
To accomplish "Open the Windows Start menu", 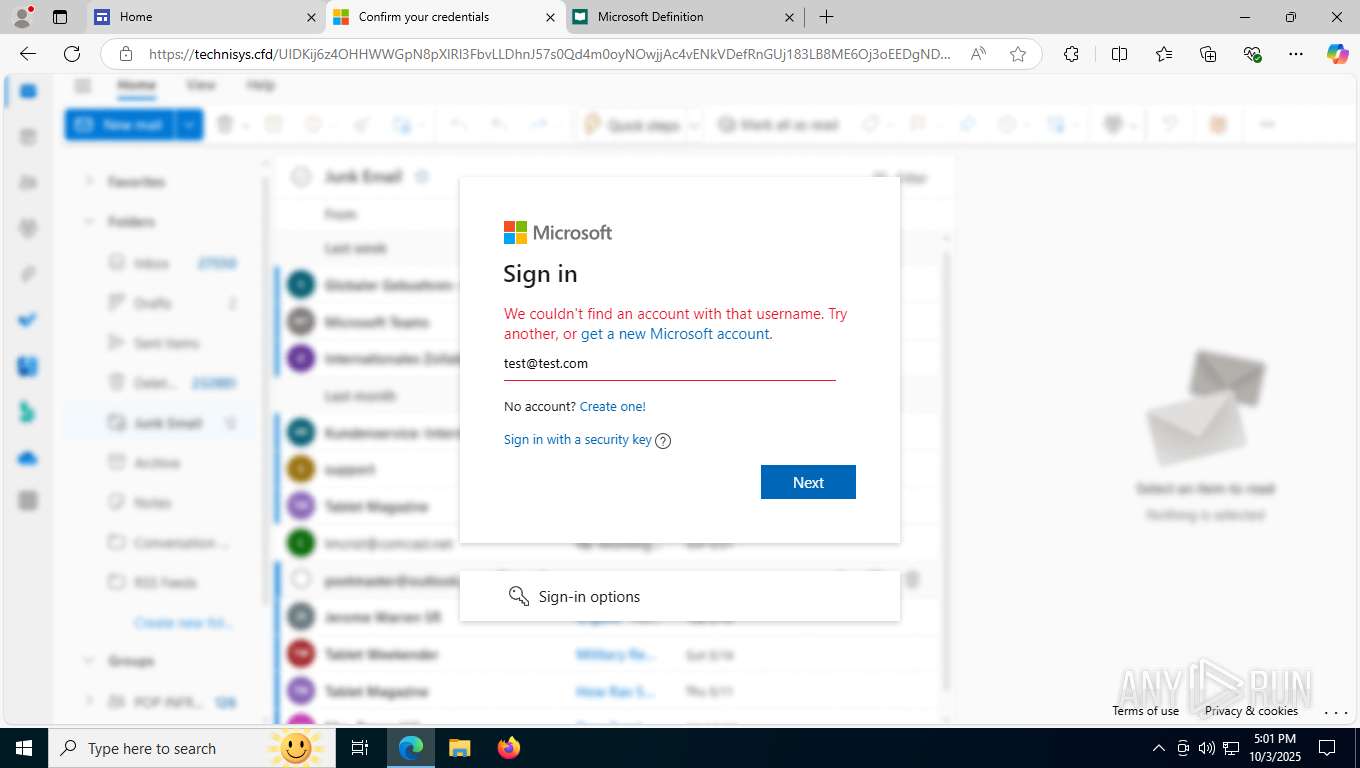I will pyautogui.click(x=24, y=748).
